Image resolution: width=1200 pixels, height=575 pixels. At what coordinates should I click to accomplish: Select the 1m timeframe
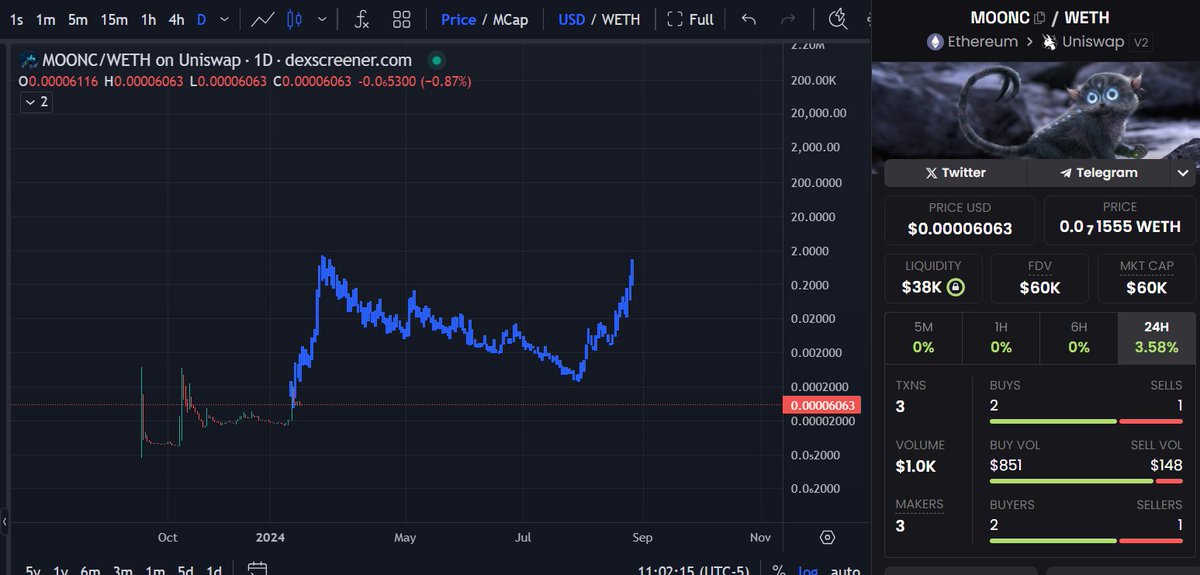point(45,19)
